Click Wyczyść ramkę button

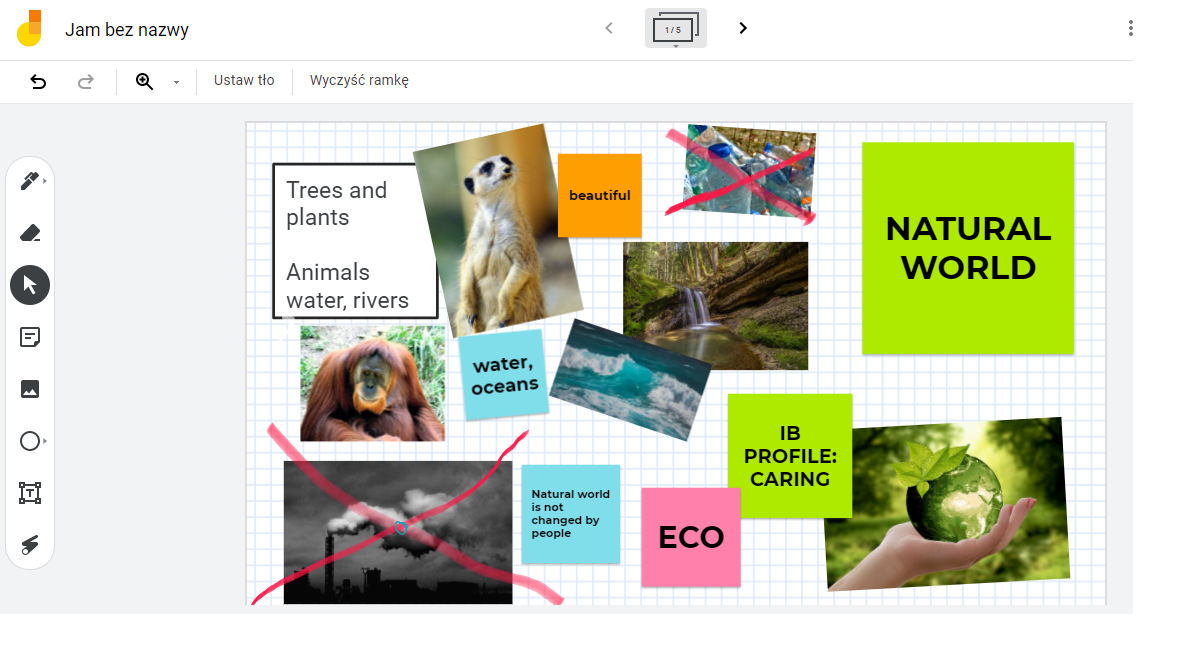point(359,81)
